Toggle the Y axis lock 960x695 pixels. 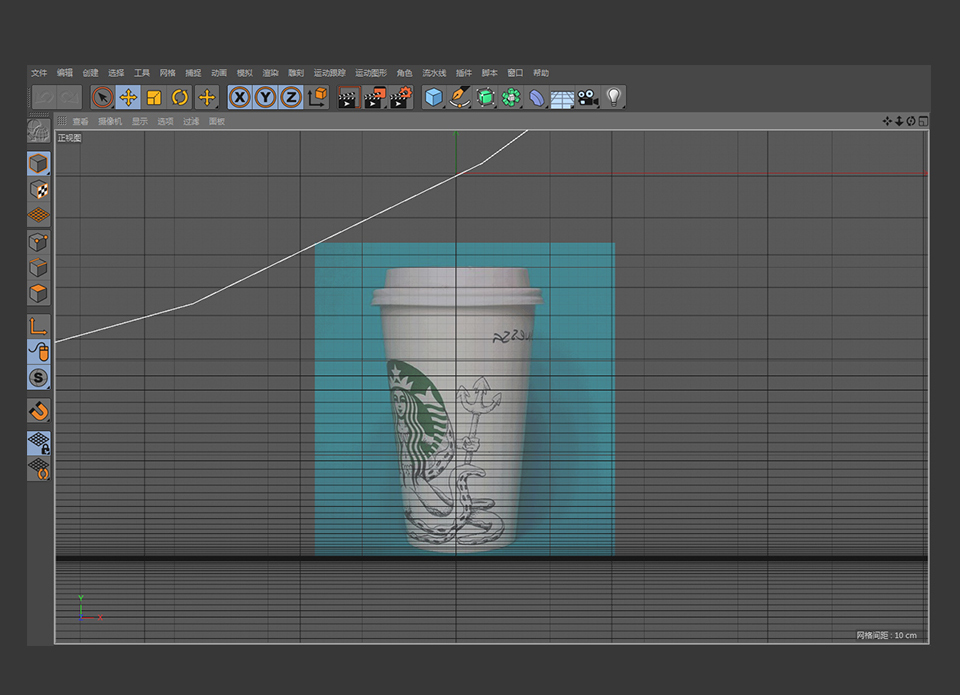[265, 97]
